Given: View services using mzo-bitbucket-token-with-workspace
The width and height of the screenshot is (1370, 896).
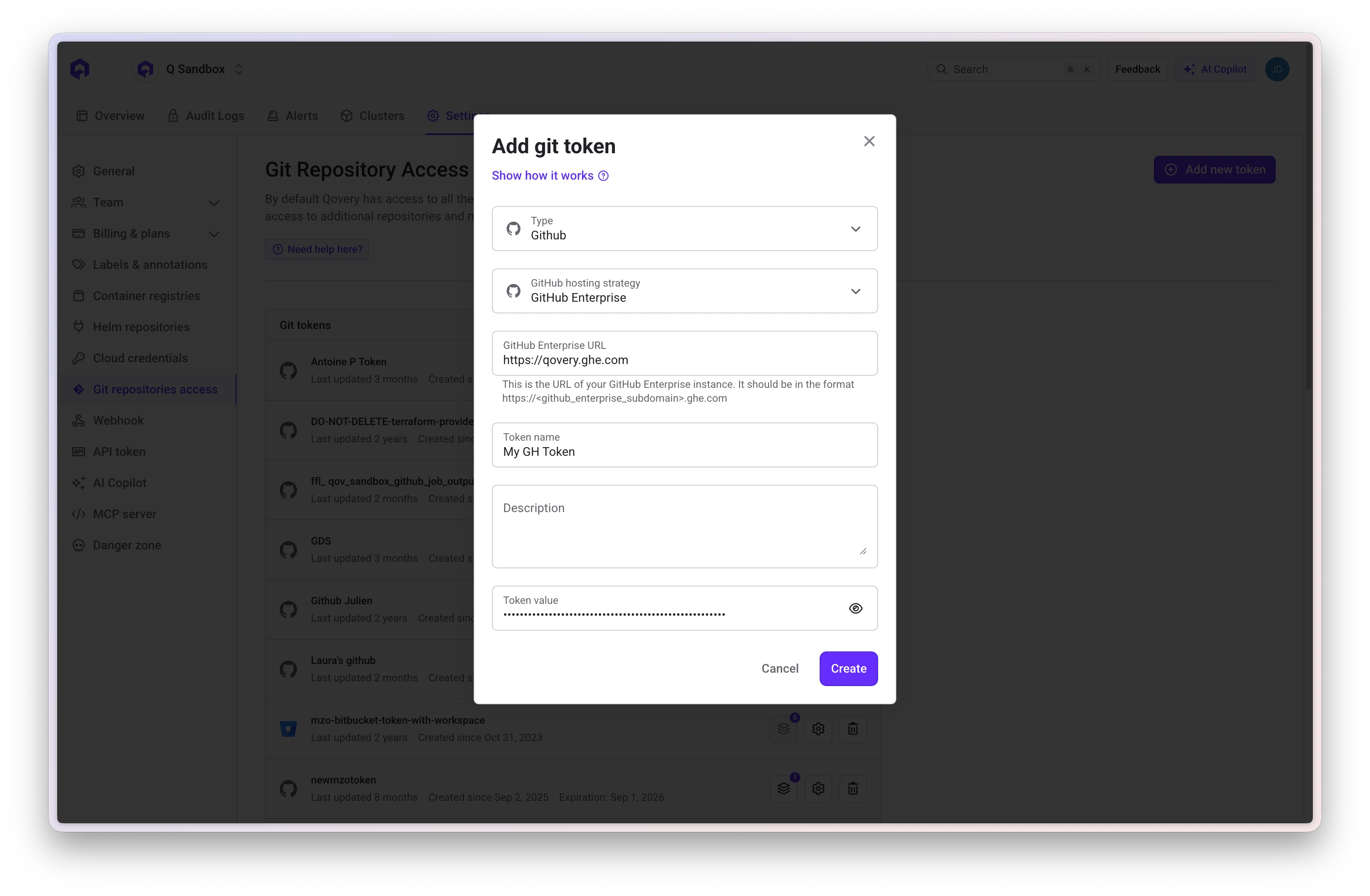Looking at the screenshot, I should pyautogui.click(x=783, y=728).
